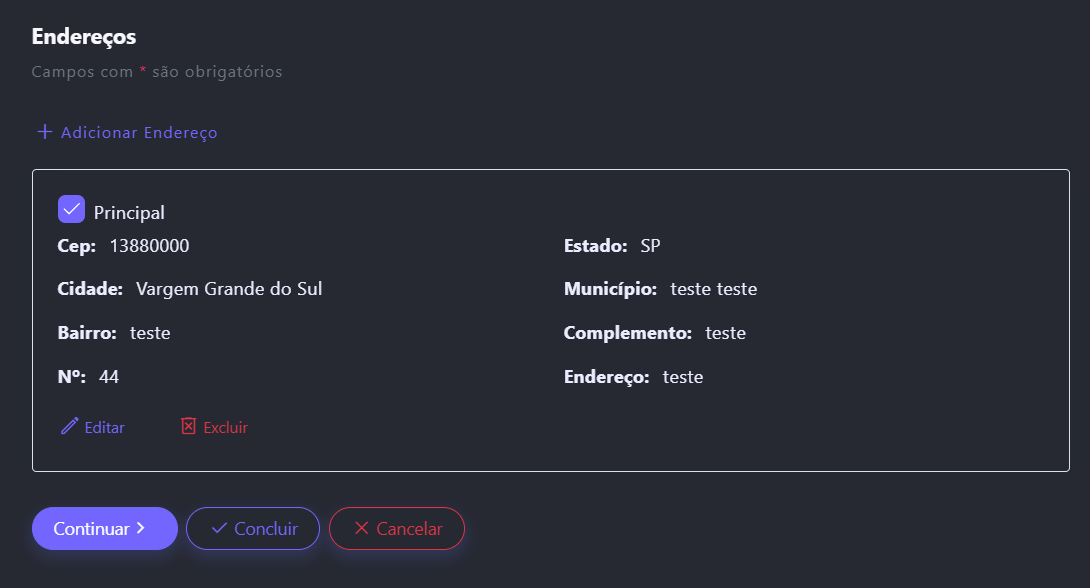Click the Estado value SP

point(650,246)
